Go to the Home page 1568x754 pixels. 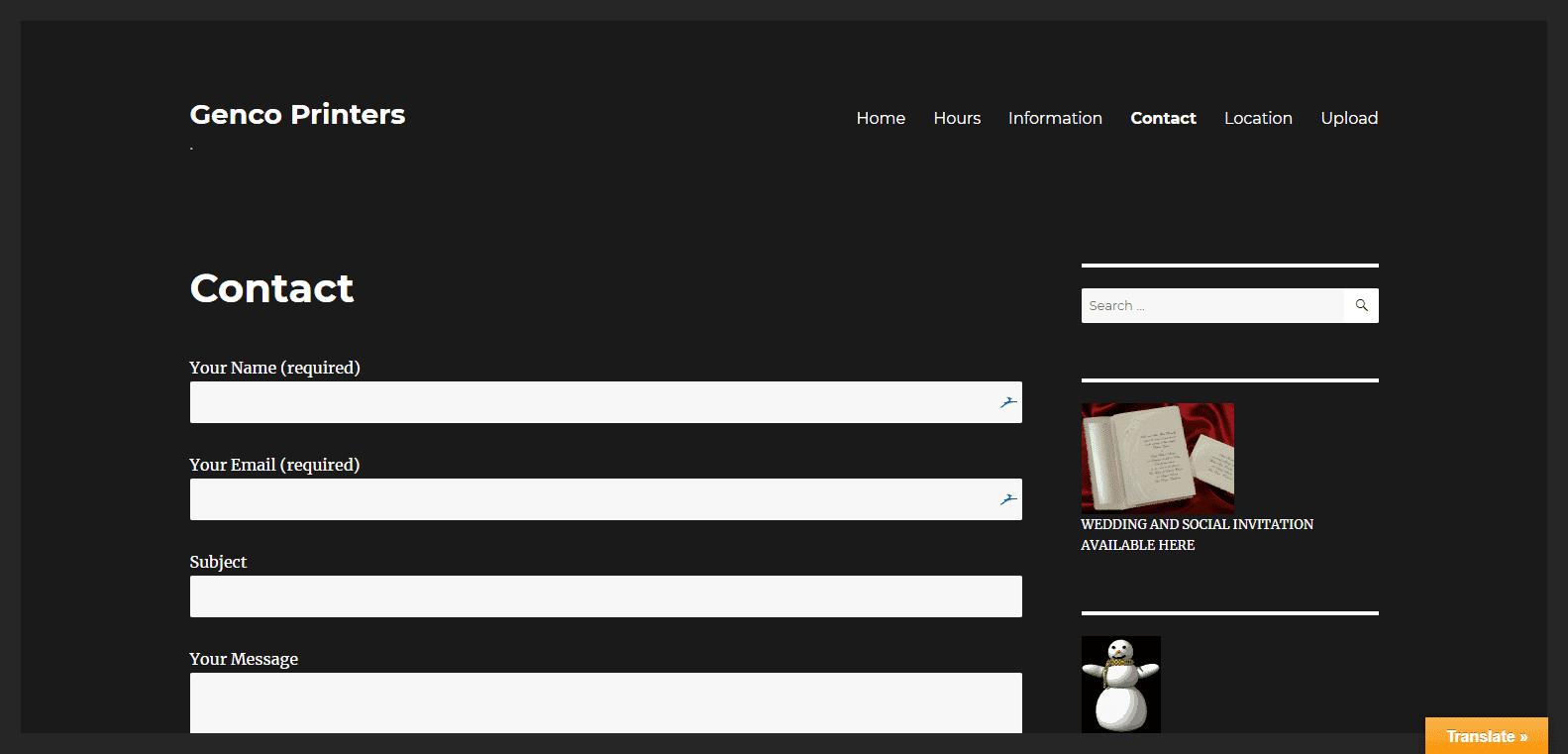(x=881, y=118)
